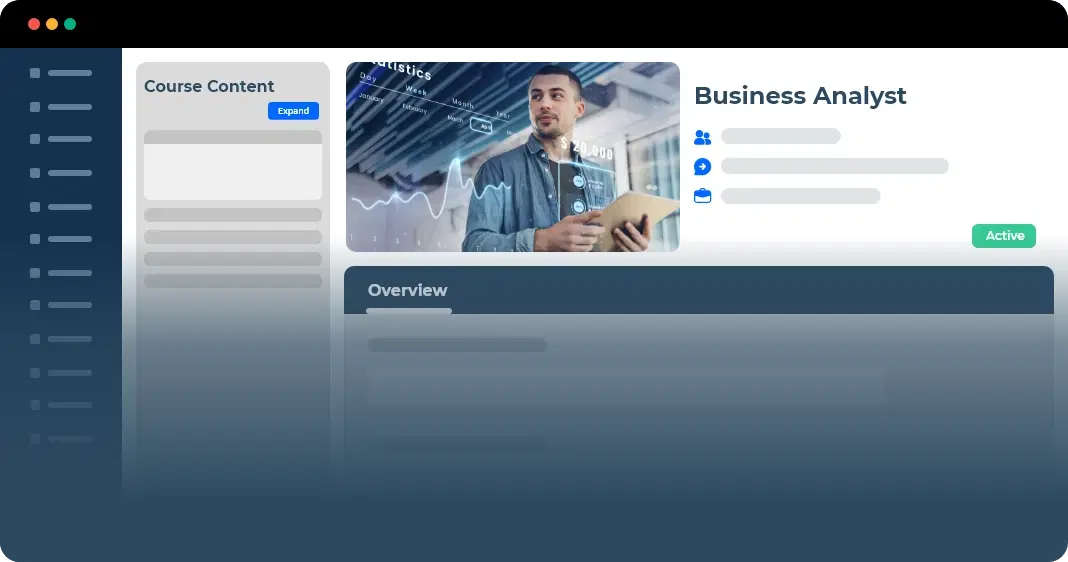The height and width of the screenshot is (562, 1068).
Task: Select the second sidebar square icon
Action: point(35,106)
